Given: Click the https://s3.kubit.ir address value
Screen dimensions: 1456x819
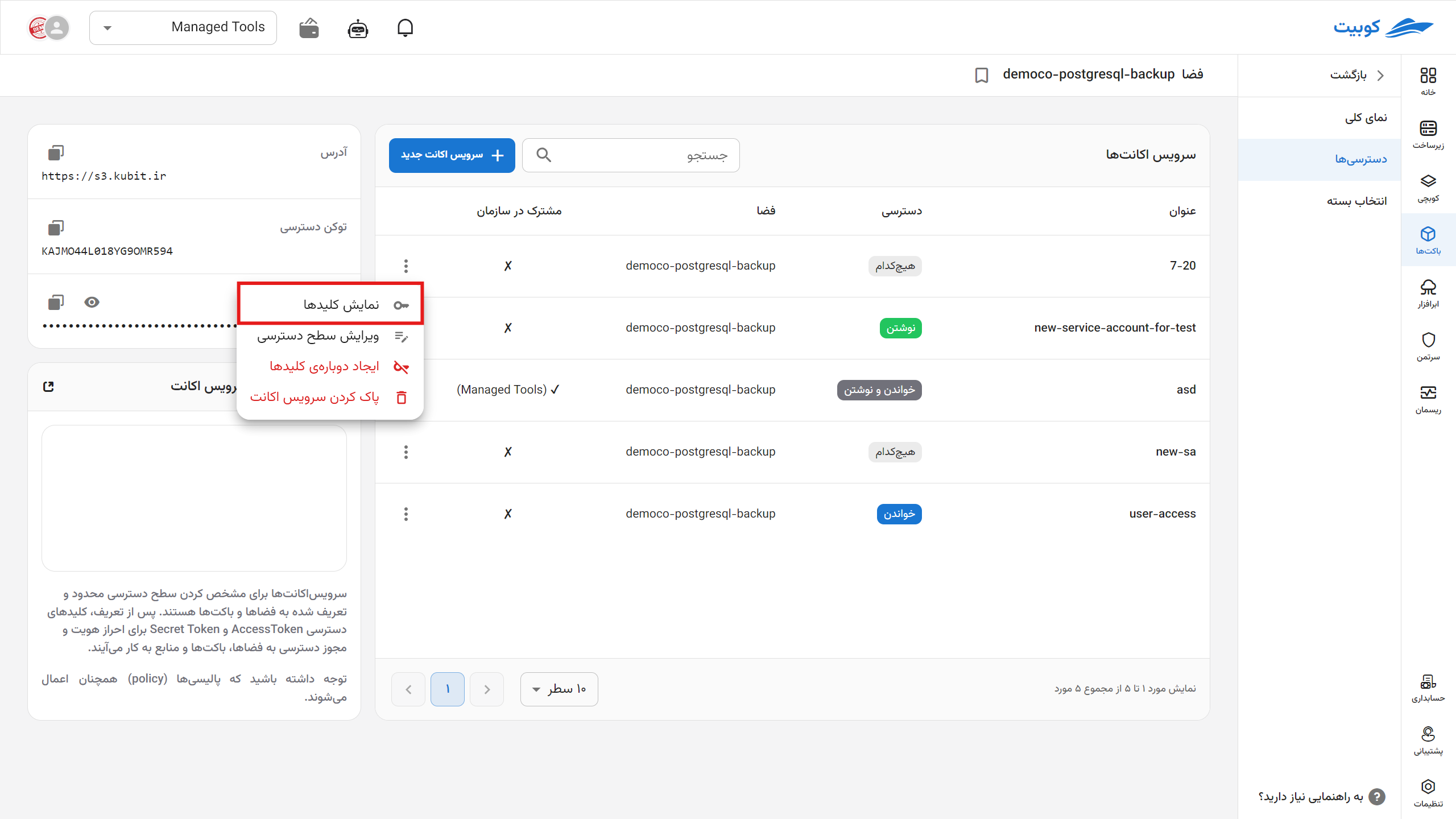Looking at the screenshot, I should pos(104,176).
